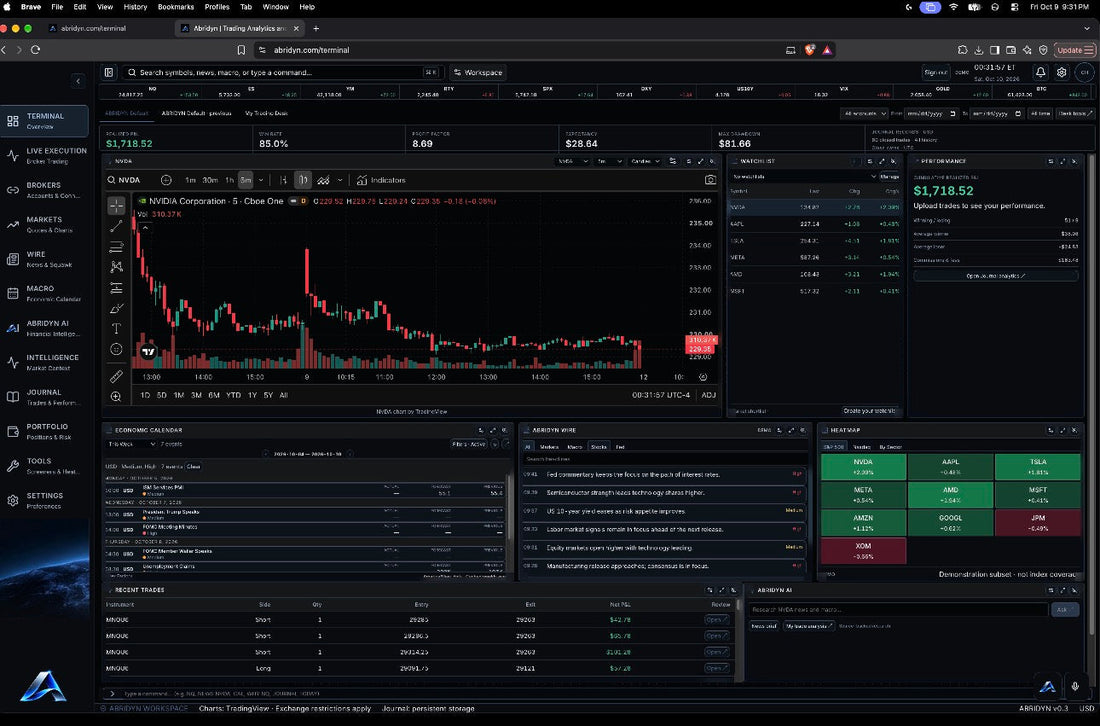Open the chart type dropdown arrow
This screenshot has height=726, width=1100.
pos(340,180)
